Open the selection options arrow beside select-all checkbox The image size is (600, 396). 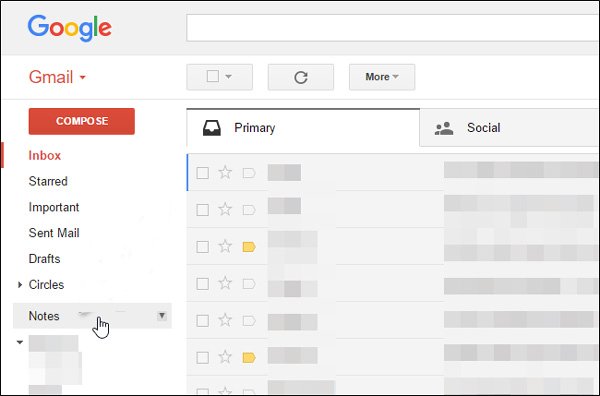(228, 77)
